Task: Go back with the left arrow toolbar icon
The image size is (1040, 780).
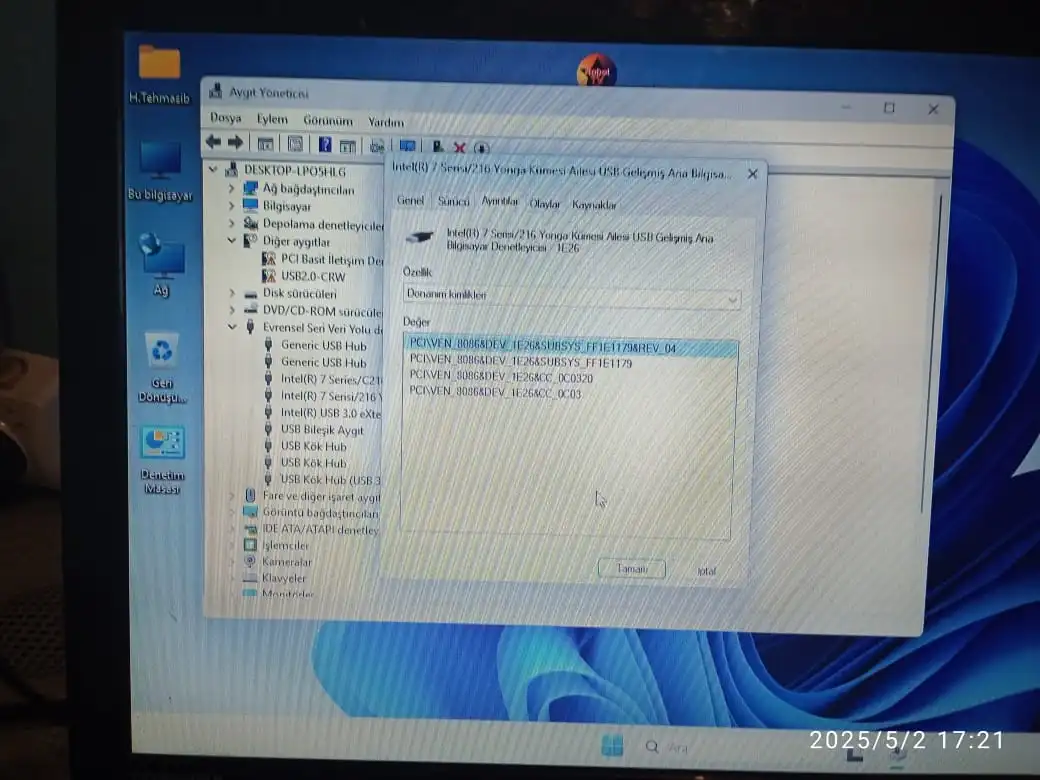Action: coord(213,141)
